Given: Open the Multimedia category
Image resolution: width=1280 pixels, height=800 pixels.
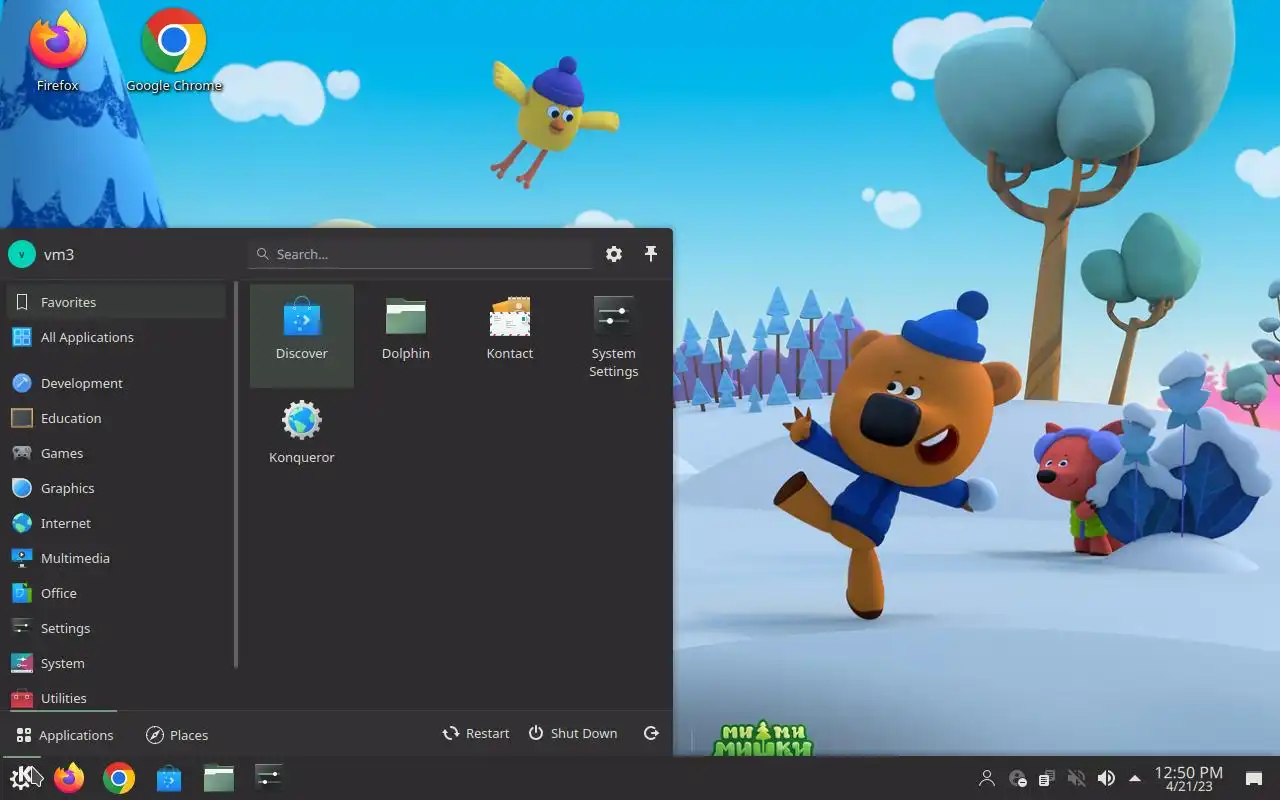Looking at the screenshot, I should [x=116, y=558].
